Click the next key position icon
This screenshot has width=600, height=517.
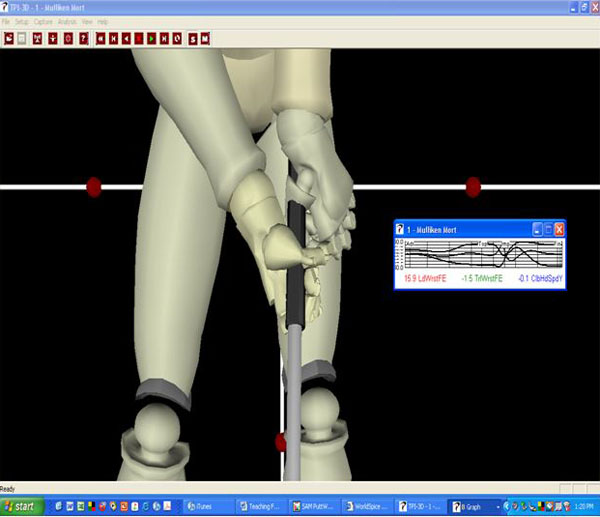click(x=164, y=39)
